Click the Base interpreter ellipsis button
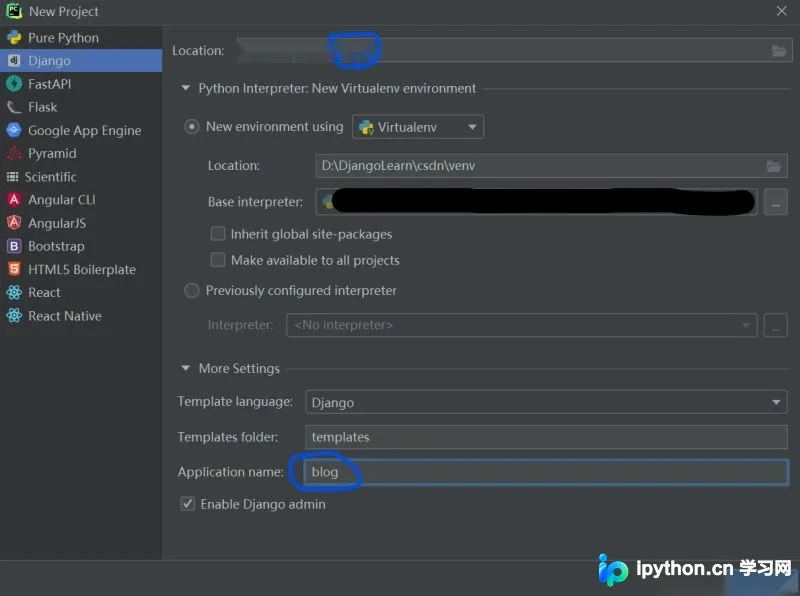 [x=776, y=202]
